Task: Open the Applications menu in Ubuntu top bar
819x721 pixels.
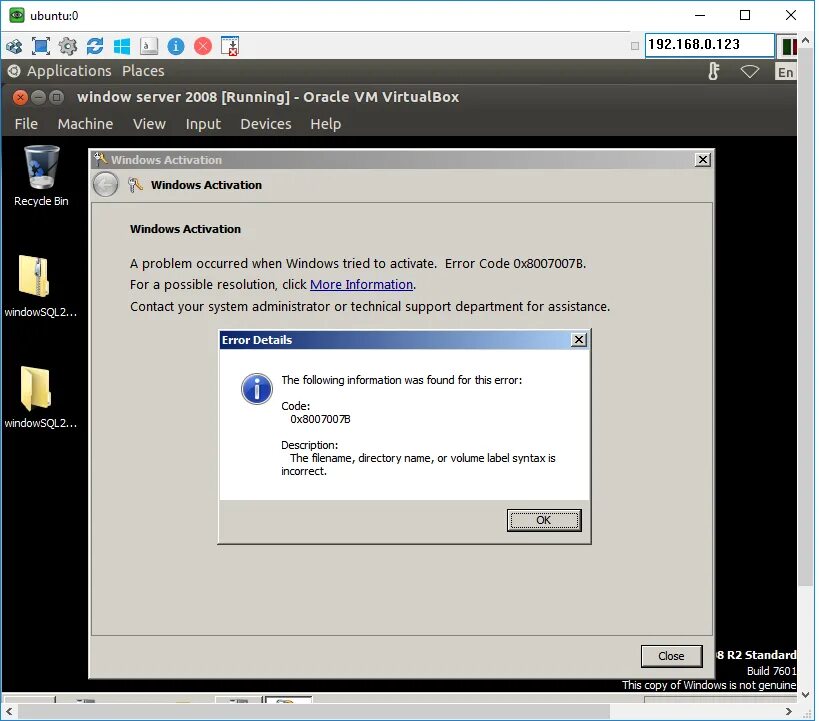Action: pyautogui.click(x=69, y=70)
